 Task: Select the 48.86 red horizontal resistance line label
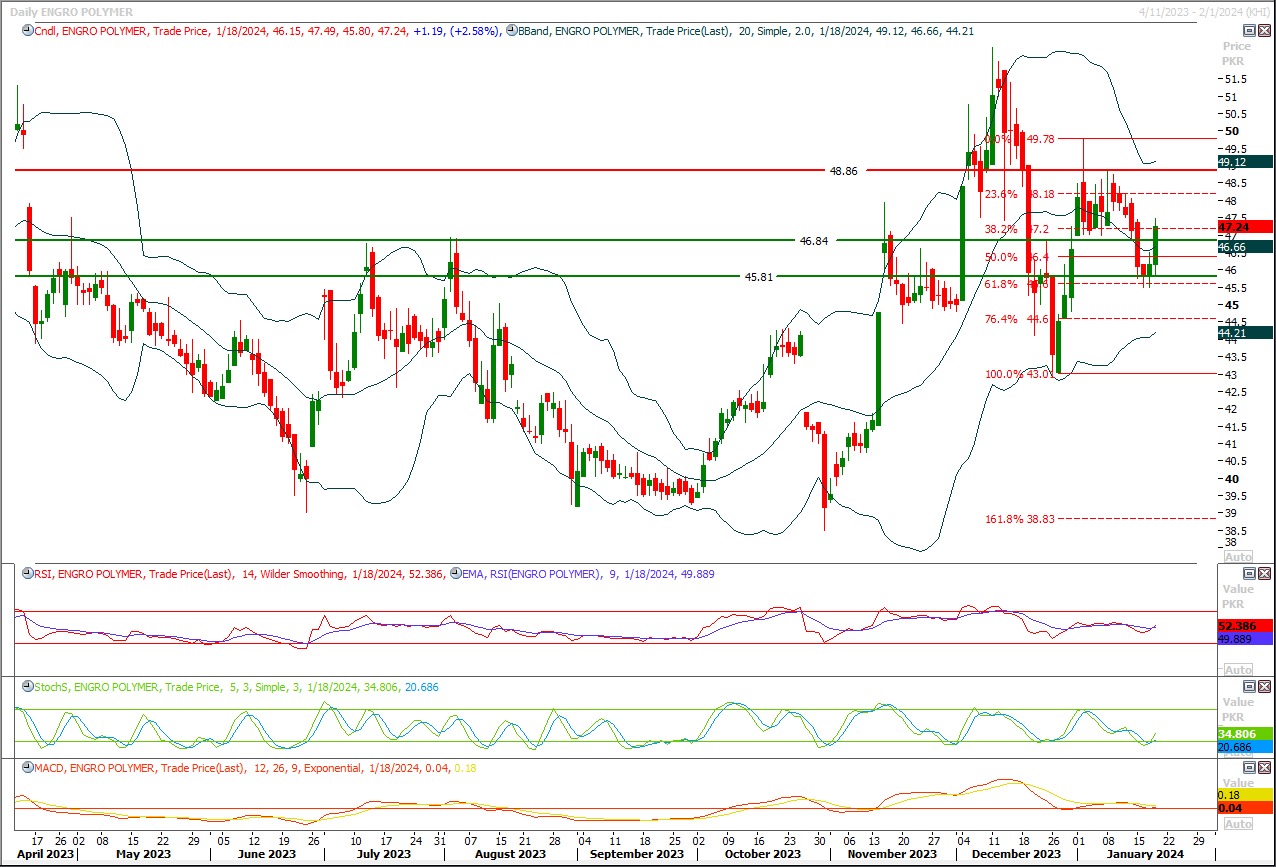(x=843, y=171)
